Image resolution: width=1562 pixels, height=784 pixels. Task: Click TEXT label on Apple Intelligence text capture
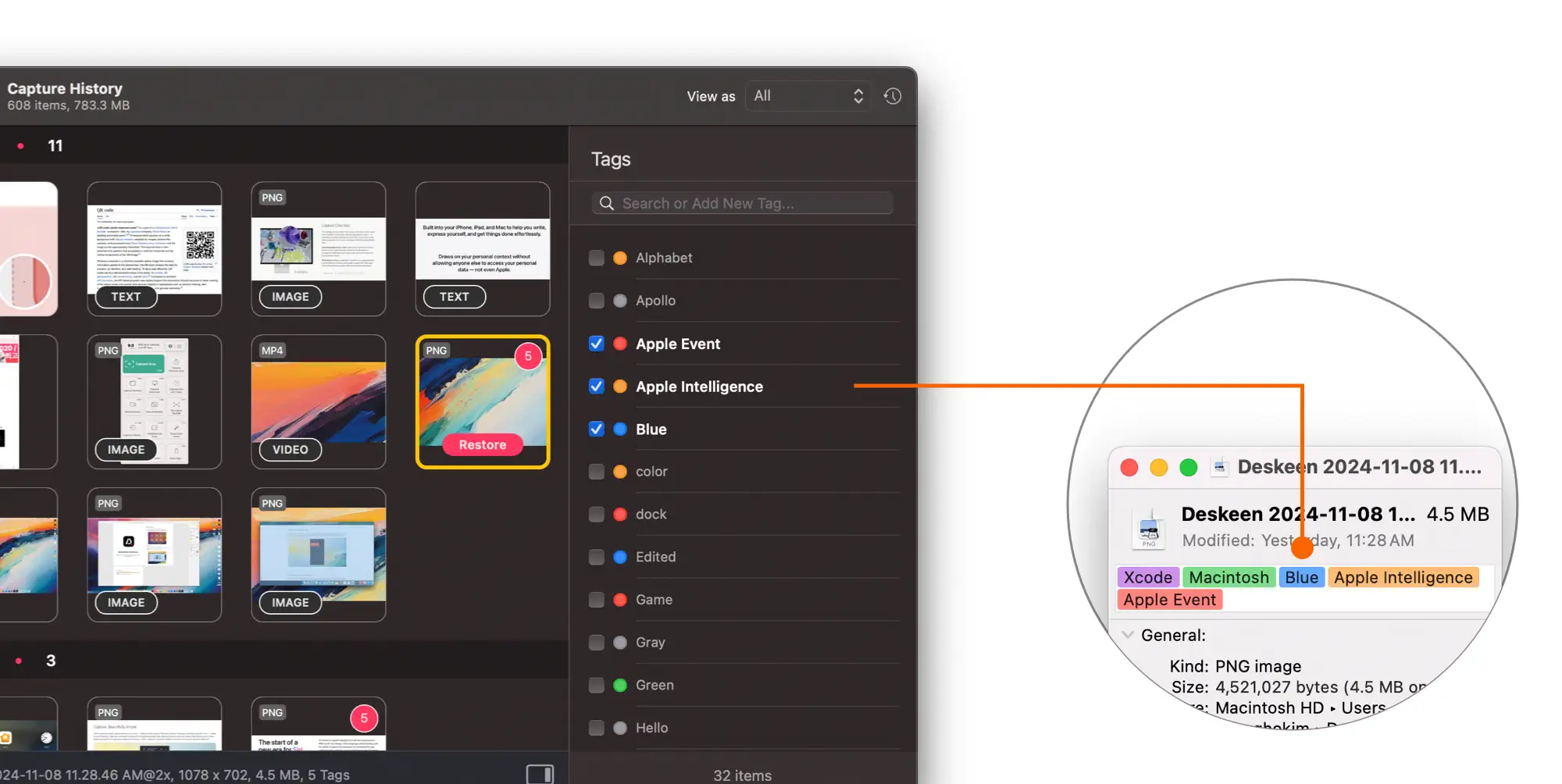[x=454, y=297]
